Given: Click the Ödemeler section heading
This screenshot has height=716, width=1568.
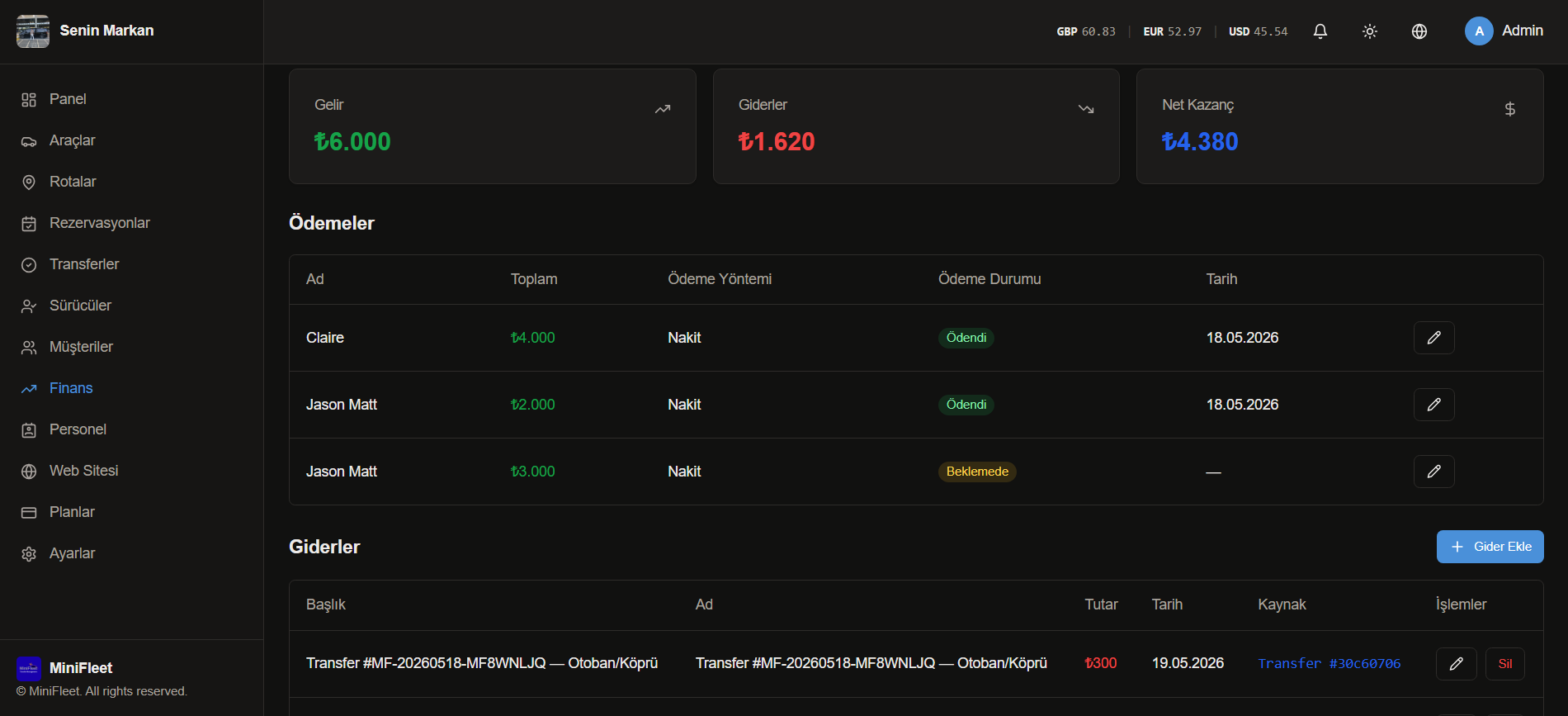Looking at the screenshot, I should coord(332,223).
